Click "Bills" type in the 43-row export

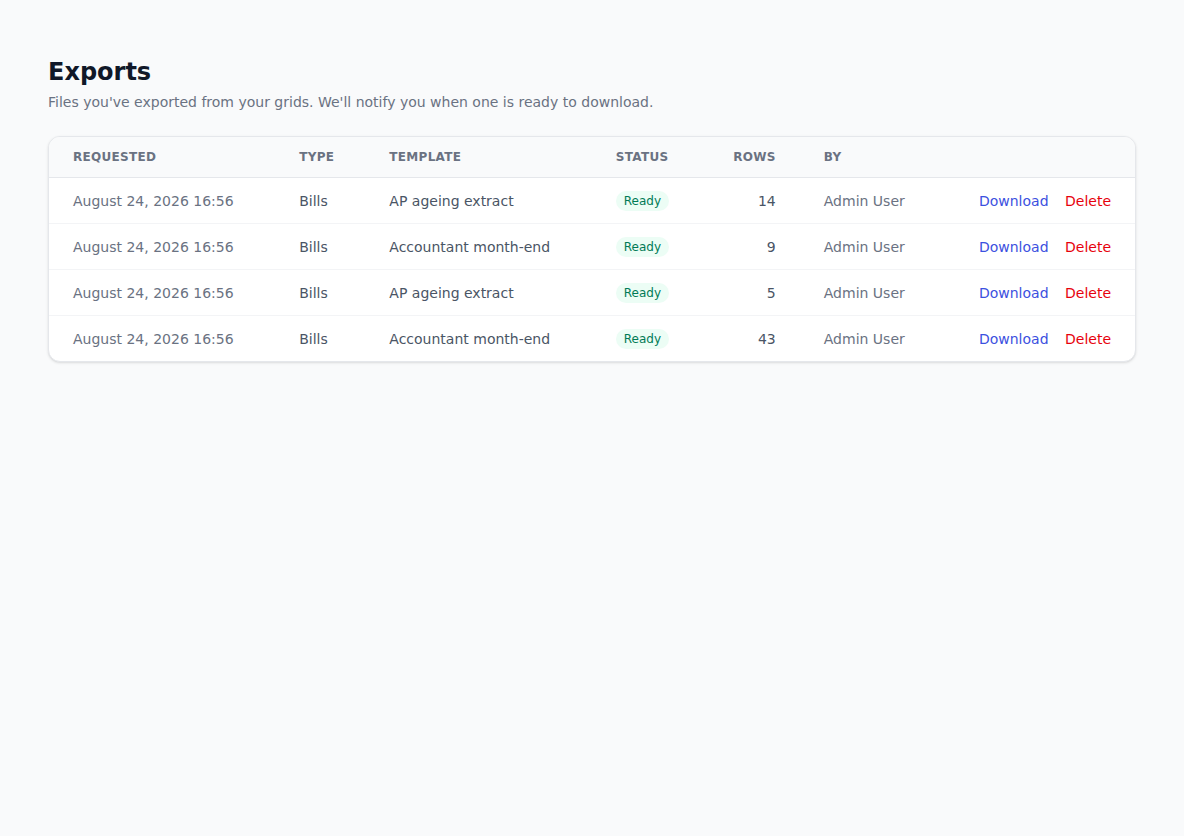pos(313,339)
